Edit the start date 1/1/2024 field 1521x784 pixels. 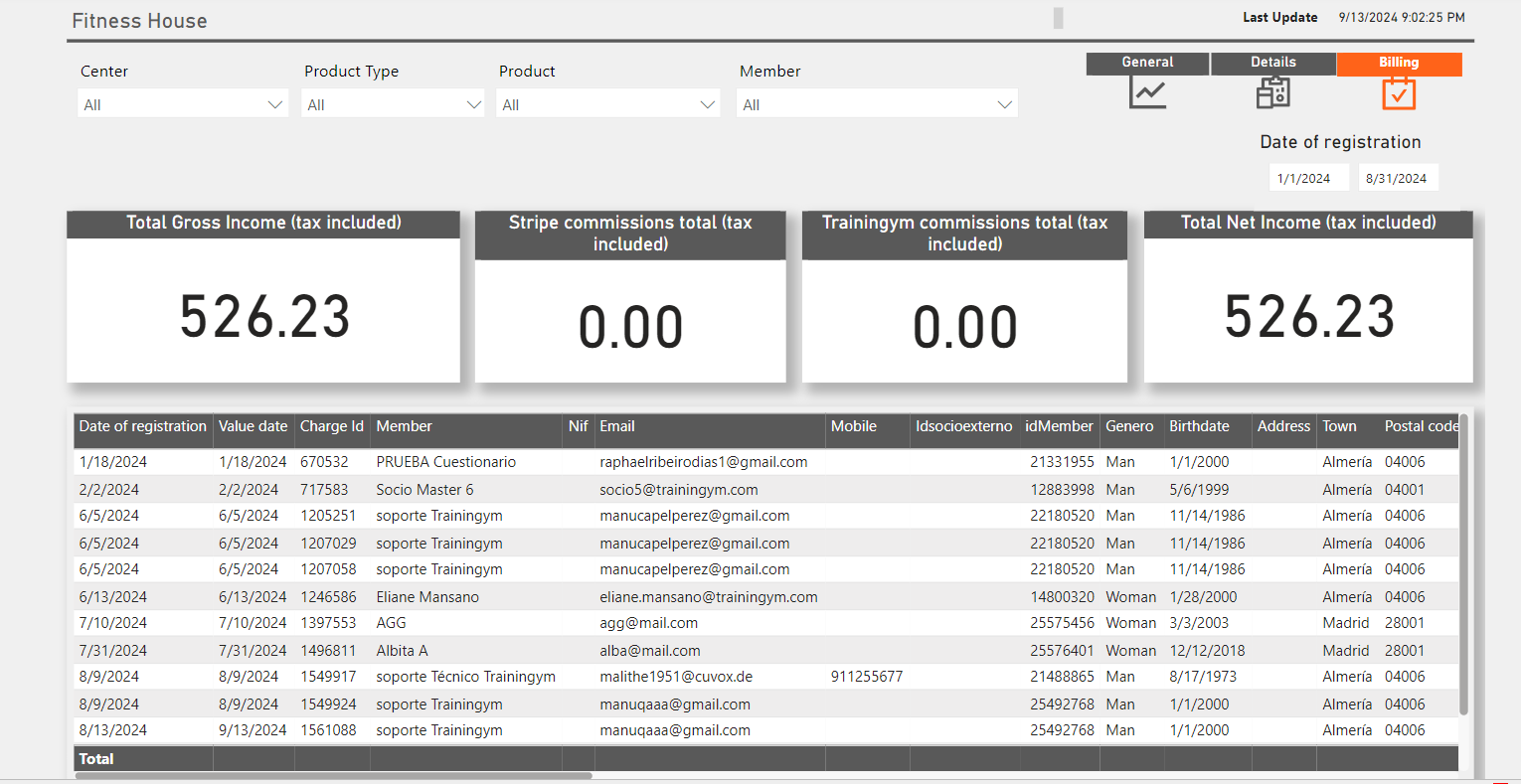tap(1309, 178)
